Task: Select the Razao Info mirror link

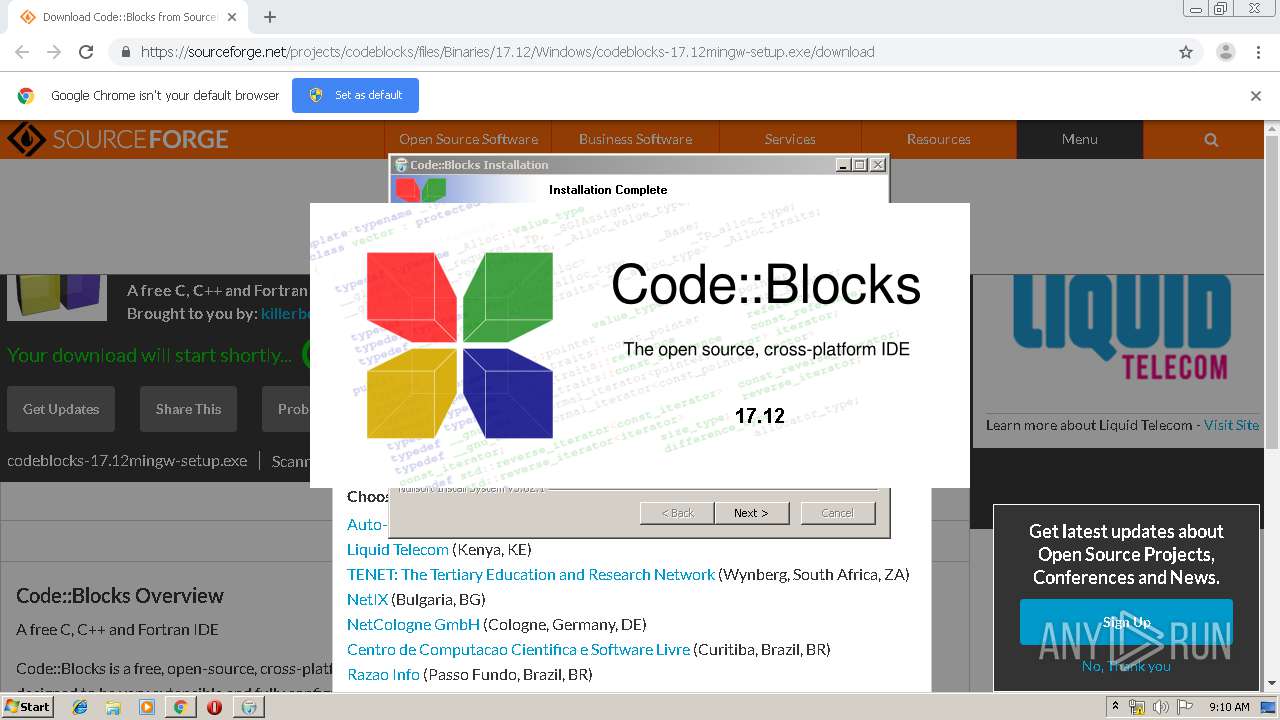Action: click(x=383, y=674)
